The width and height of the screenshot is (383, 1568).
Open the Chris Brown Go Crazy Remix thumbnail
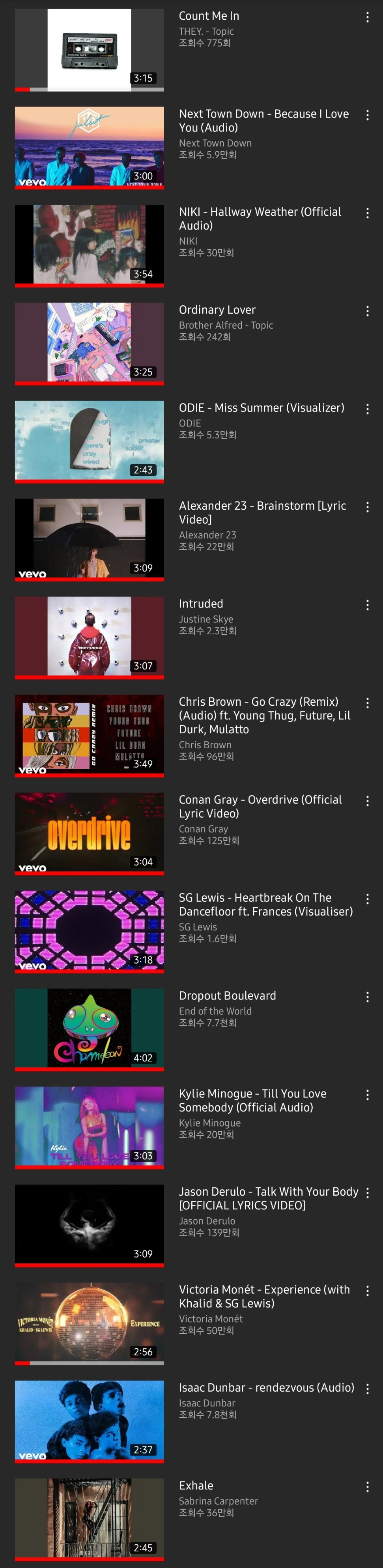tap(90, 734)
